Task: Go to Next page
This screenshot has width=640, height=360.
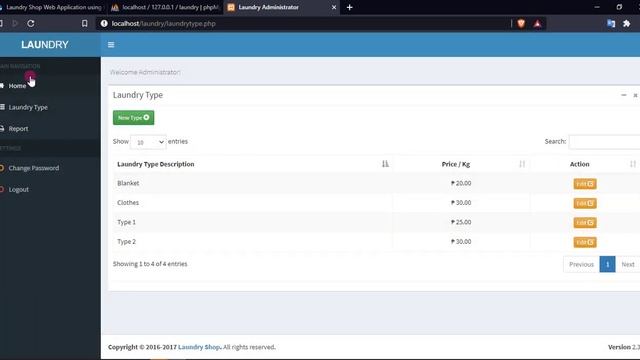Action: (x=628, y=264)
